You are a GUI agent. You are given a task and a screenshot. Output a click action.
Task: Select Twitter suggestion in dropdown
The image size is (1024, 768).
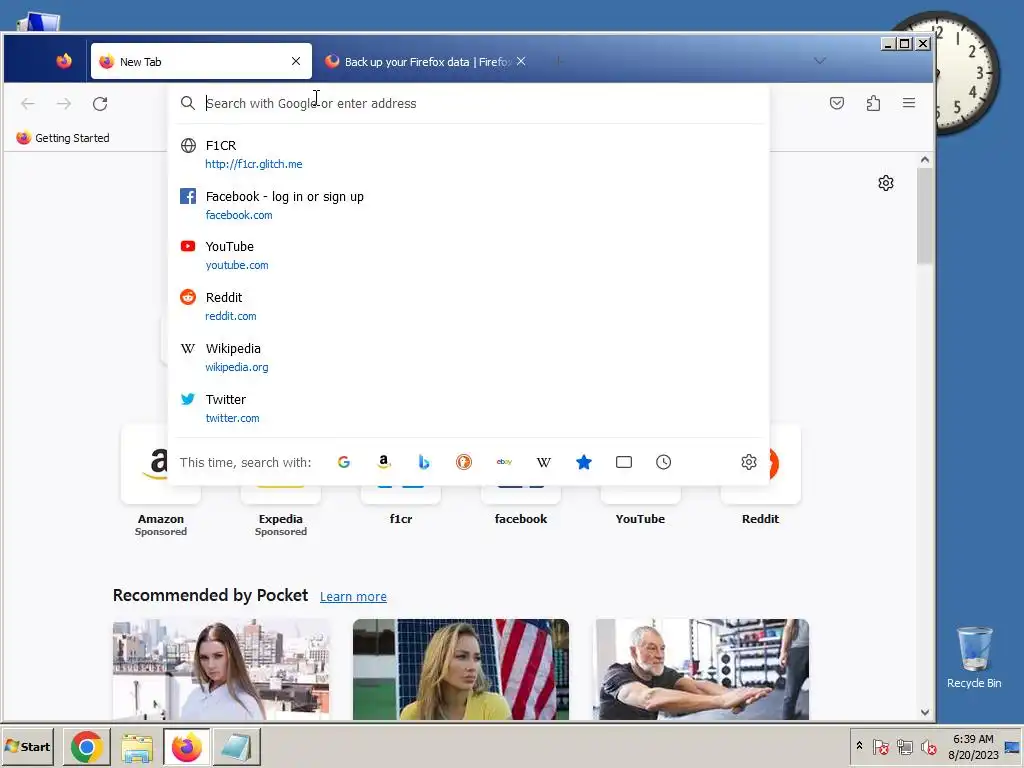[x=469, y=408]
